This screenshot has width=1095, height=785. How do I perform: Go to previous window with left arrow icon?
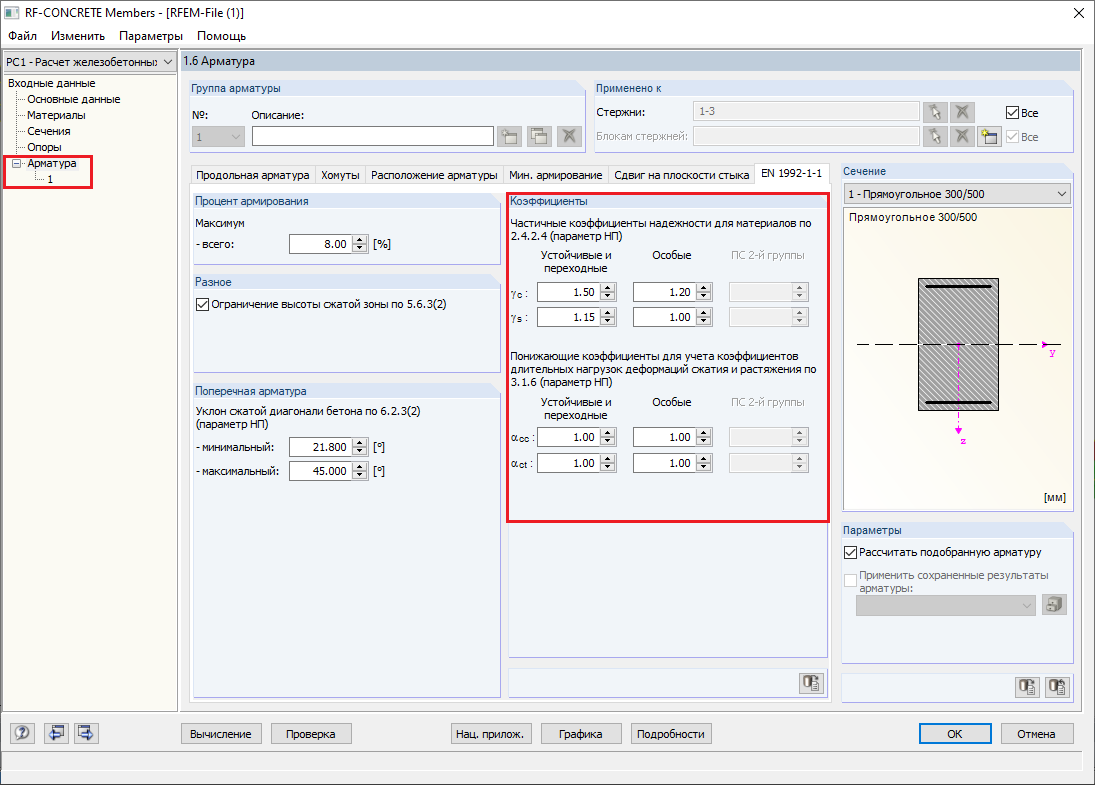coord(56,733)
